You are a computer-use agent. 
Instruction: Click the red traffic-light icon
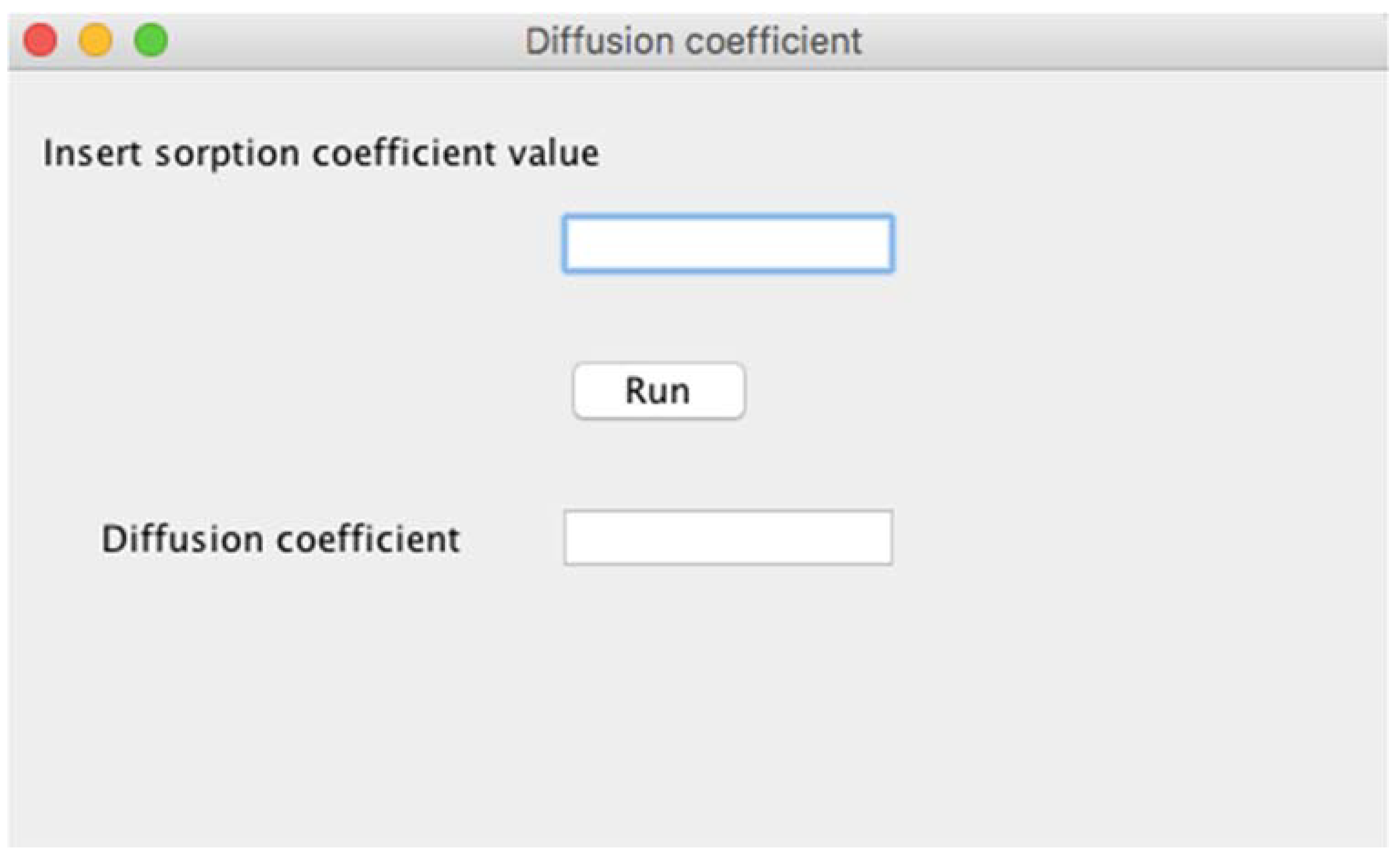click(40, 40)
